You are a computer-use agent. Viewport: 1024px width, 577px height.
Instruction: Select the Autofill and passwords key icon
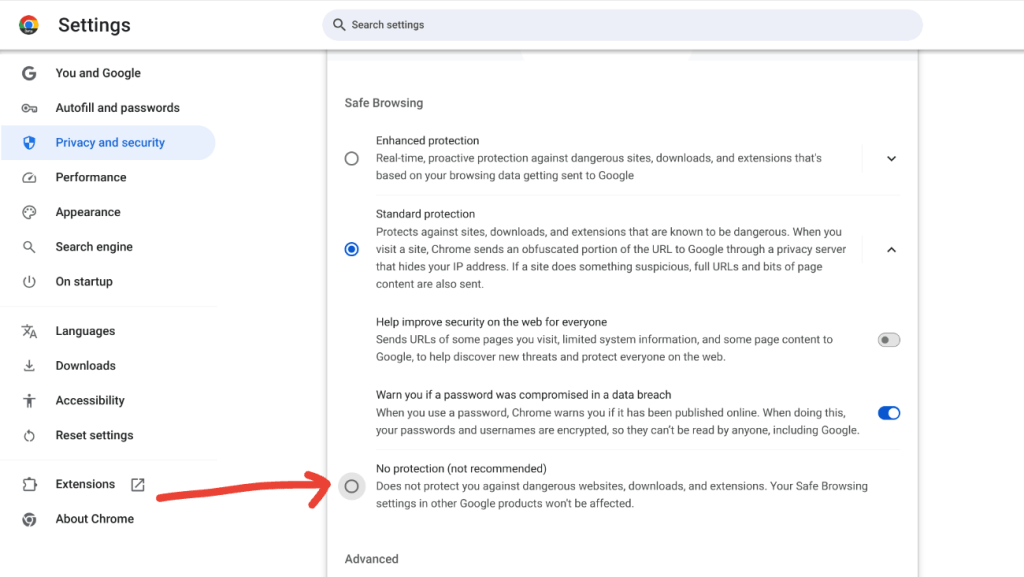coord(28,107)
